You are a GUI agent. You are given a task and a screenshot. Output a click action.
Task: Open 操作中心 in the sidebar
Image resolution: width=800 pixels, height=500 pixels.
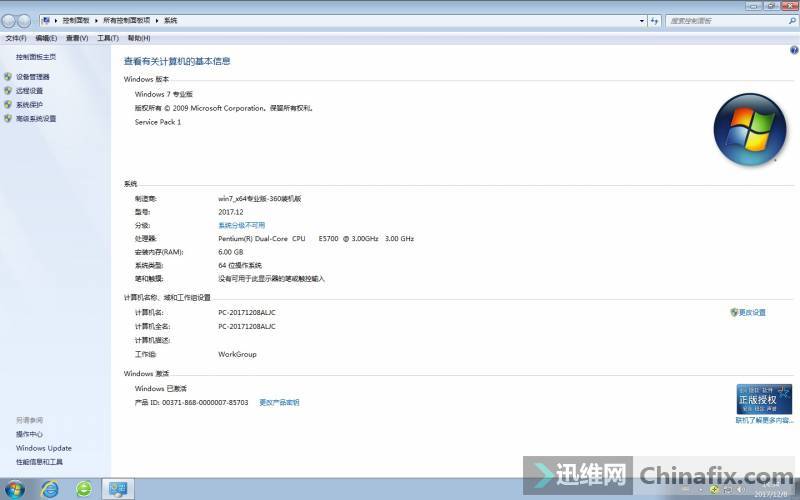click(29, 434)
